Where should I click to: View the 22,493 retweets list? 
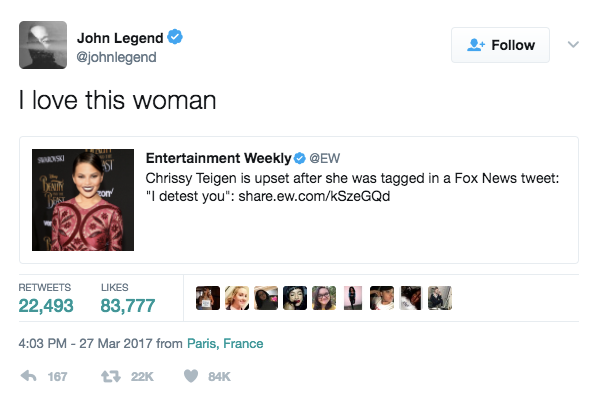[46, 306]
